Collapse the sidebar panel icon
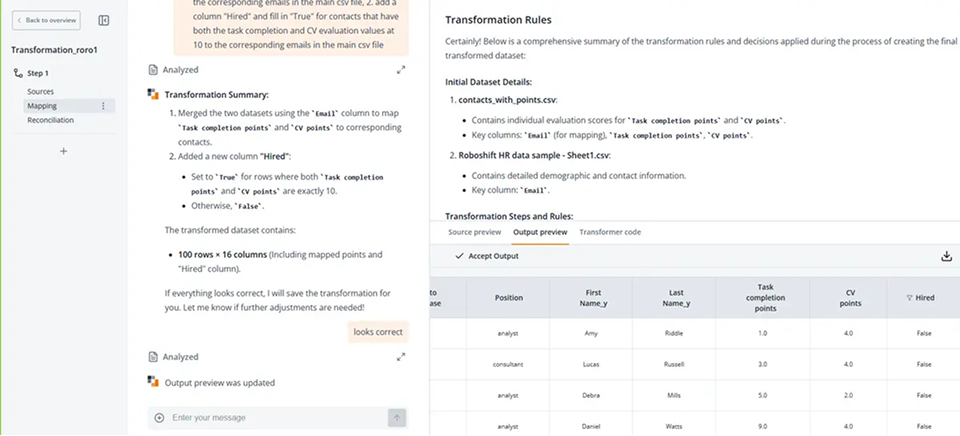The width and height of the screenshot is (960, 436). click(x=105, y=20)
